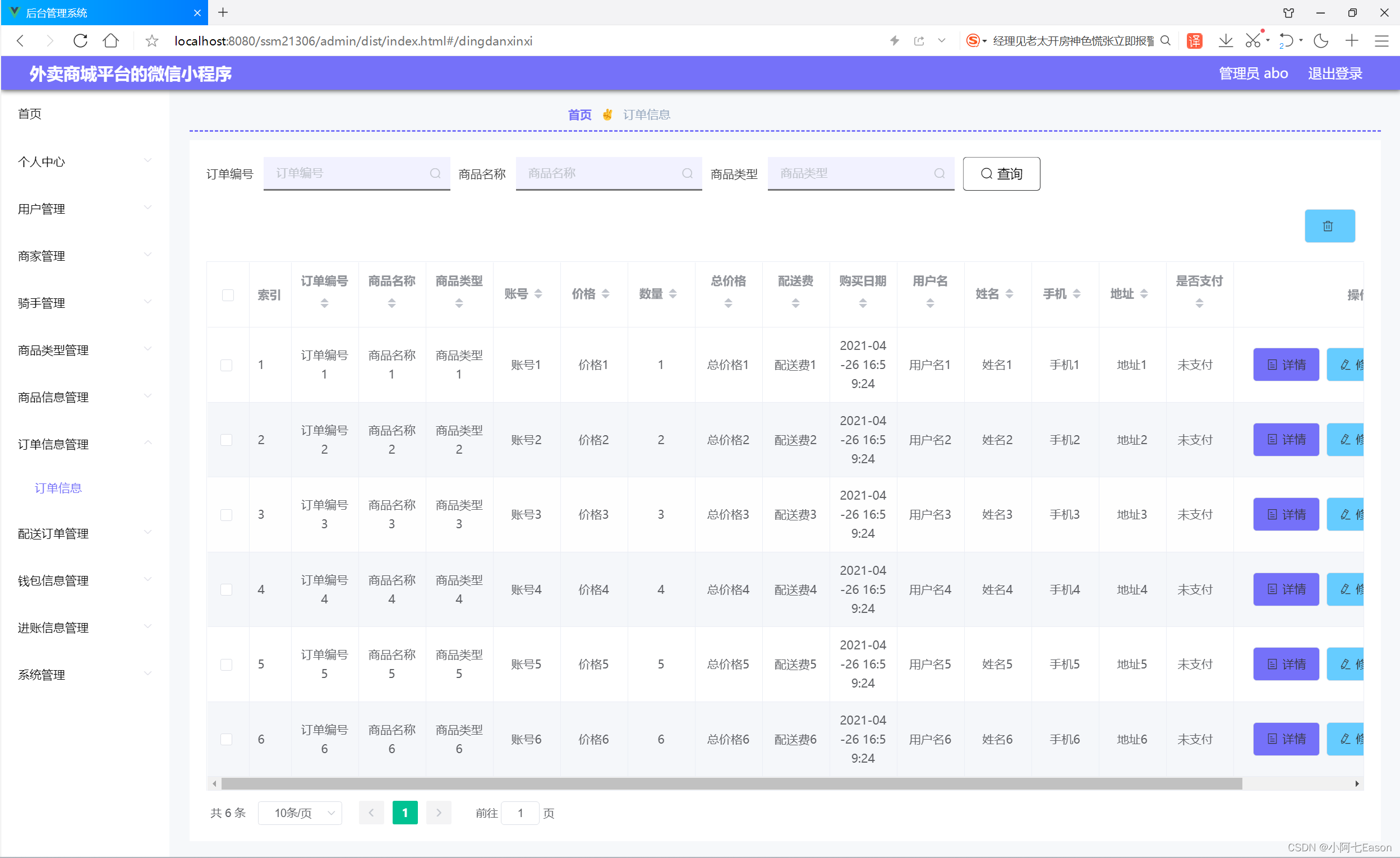Focus the 订单编号 search input
This screenshot has height=858, width=1400.
[357, 173]
